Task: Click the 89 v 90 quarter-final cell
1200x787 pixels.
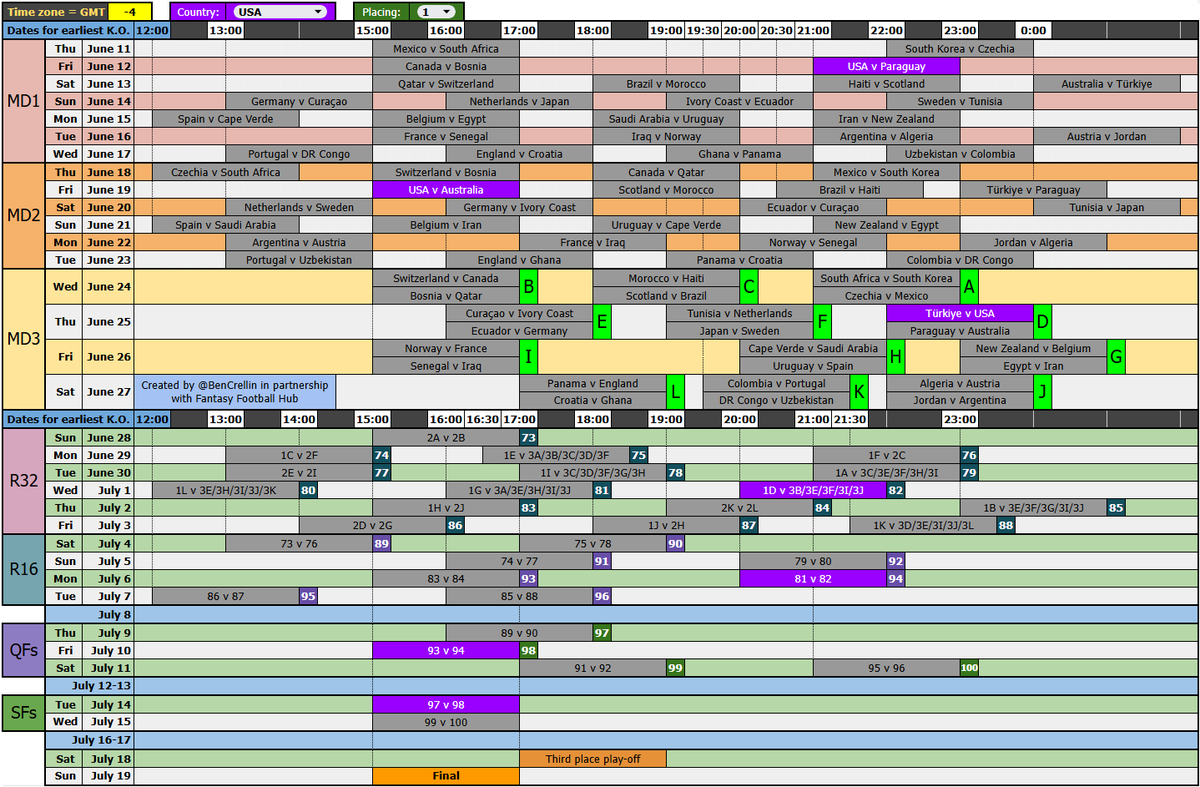Action: (519, 632)
